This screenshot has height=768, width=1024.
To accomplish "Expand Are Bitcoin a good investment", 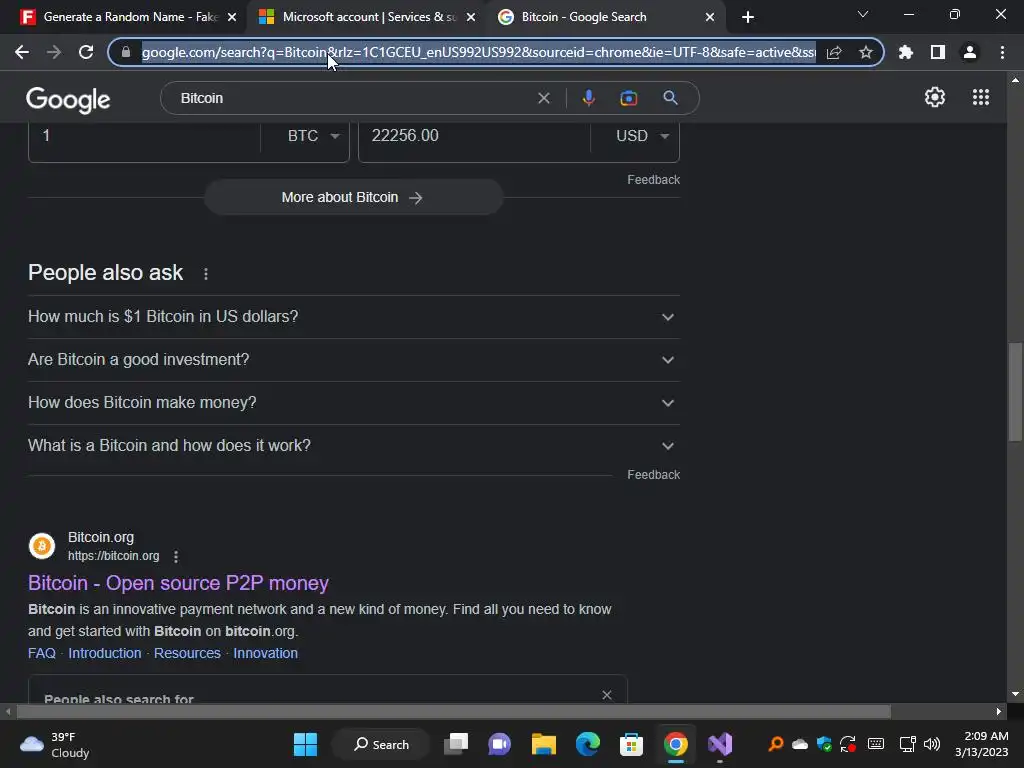I will pos(354,360).
